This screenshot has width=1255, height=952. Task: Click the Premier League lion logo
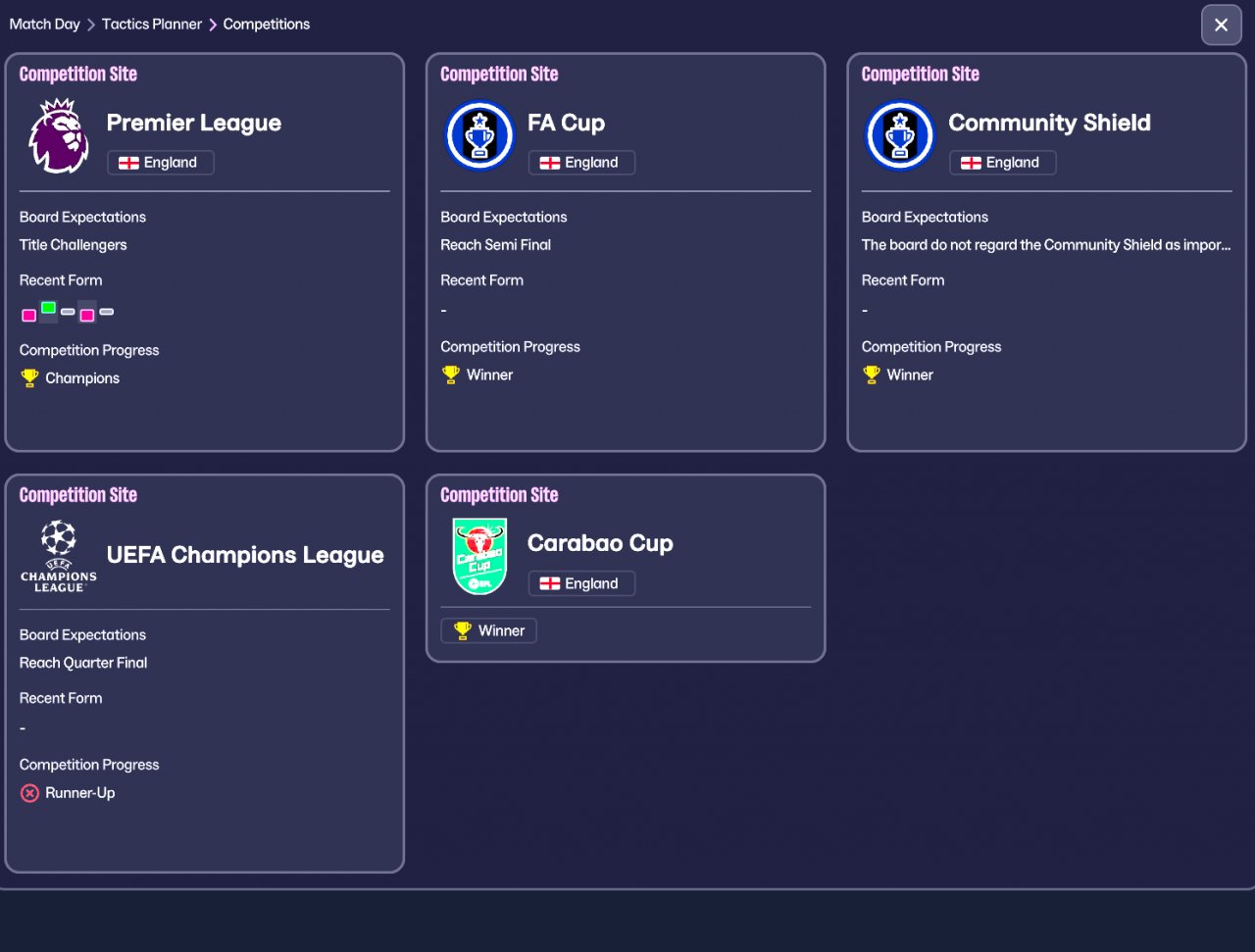coord(59,136)
